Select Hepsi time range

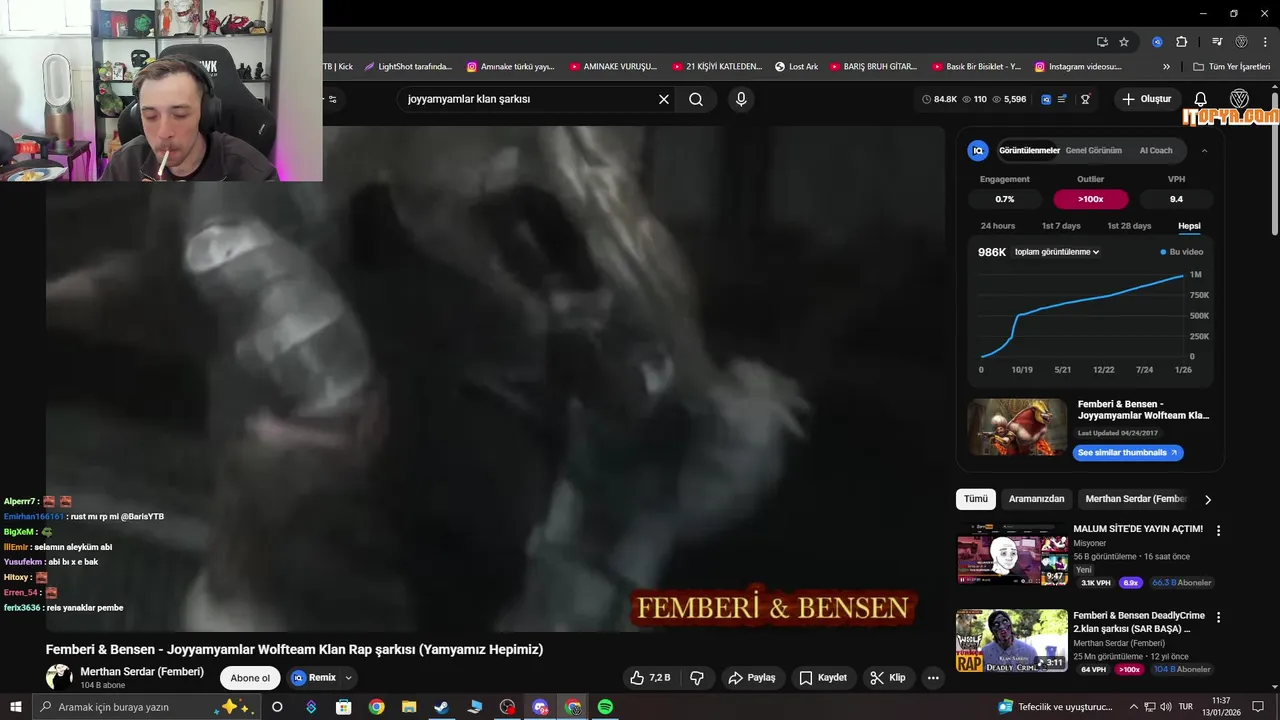1189,226
